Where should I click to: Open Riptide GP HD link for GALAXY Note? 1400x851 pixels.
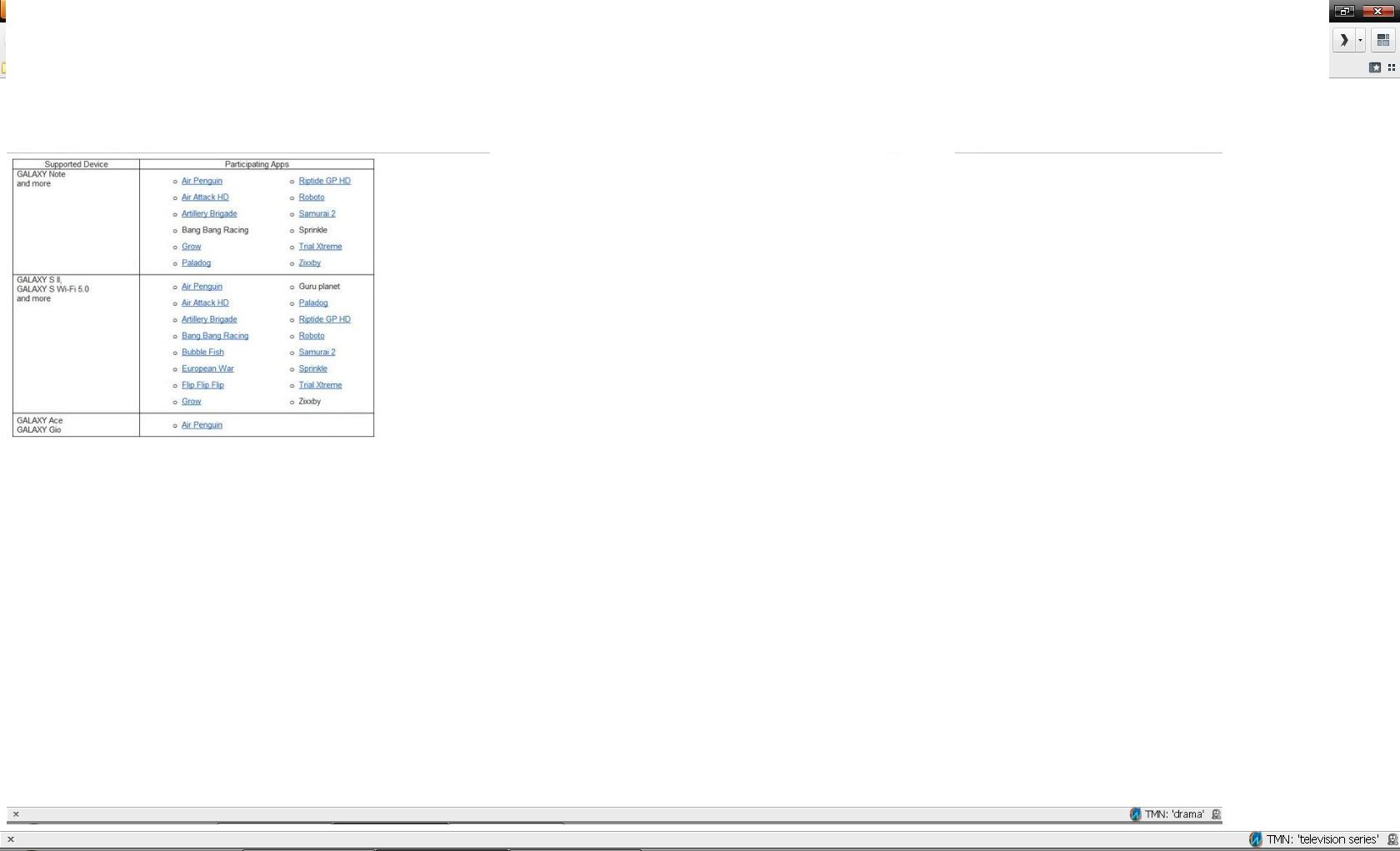324,181
